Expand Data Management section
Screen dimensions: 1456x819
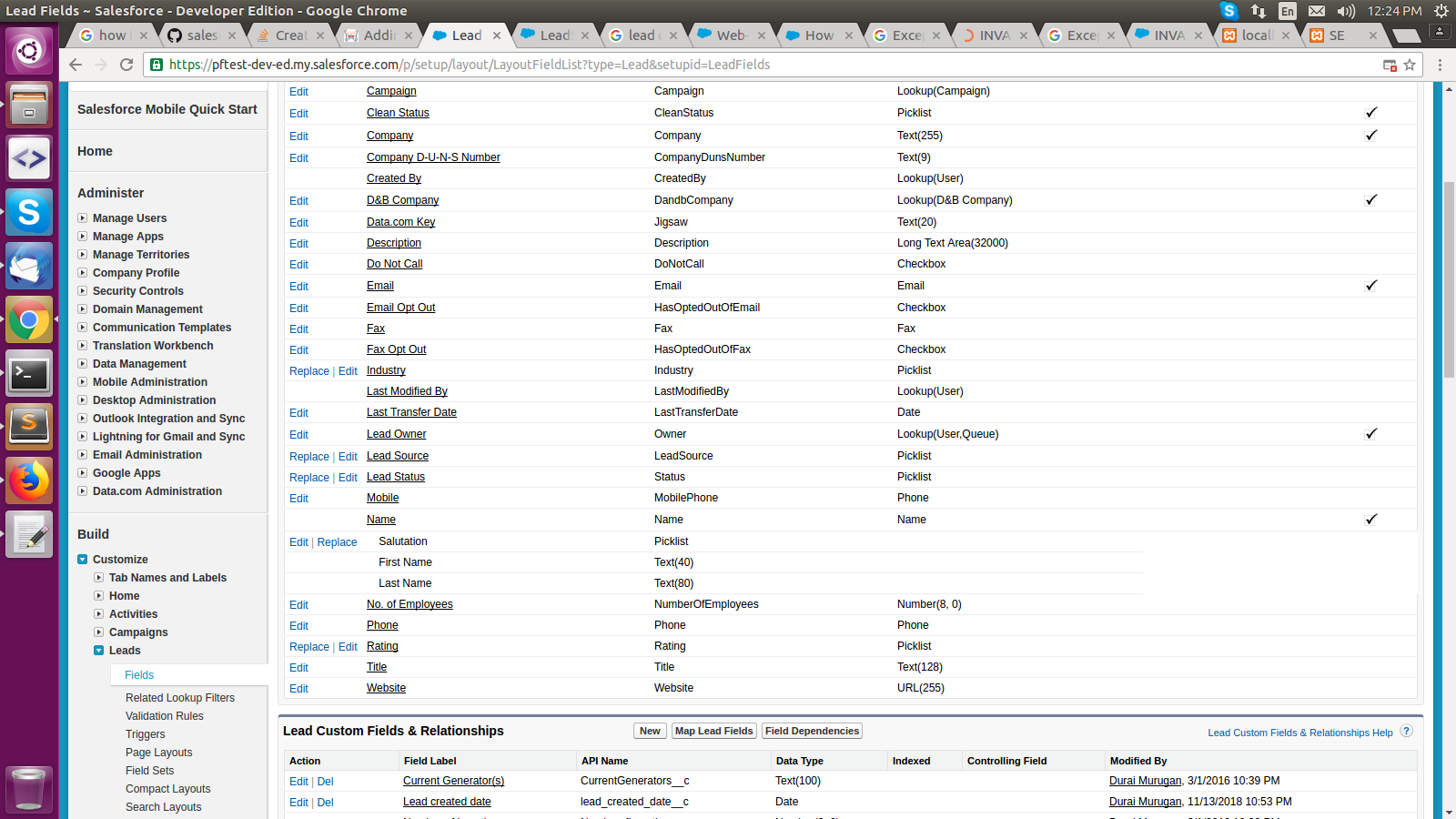[x=83, y=364]
